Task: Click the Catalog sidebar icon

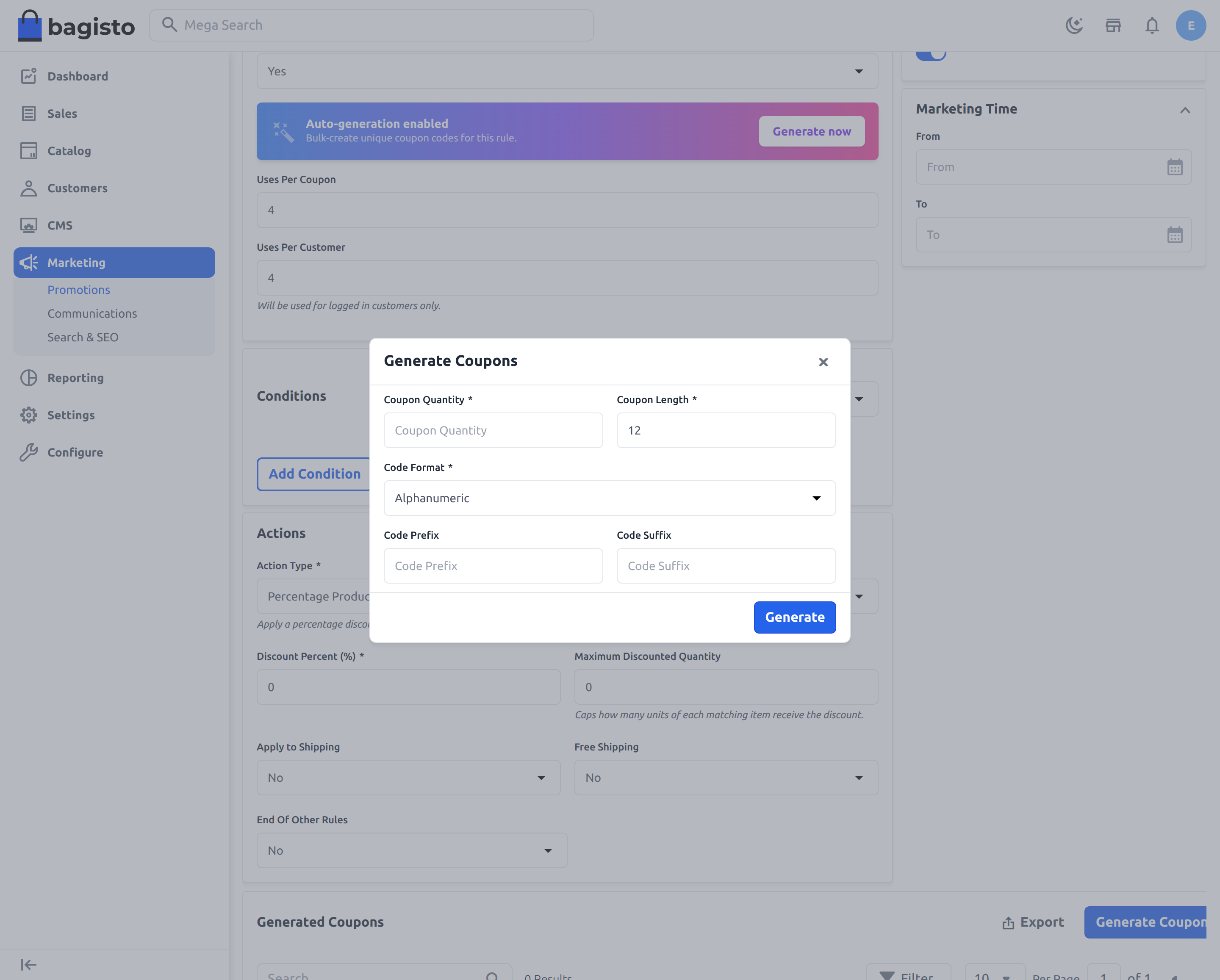Action: click(29, 151)
